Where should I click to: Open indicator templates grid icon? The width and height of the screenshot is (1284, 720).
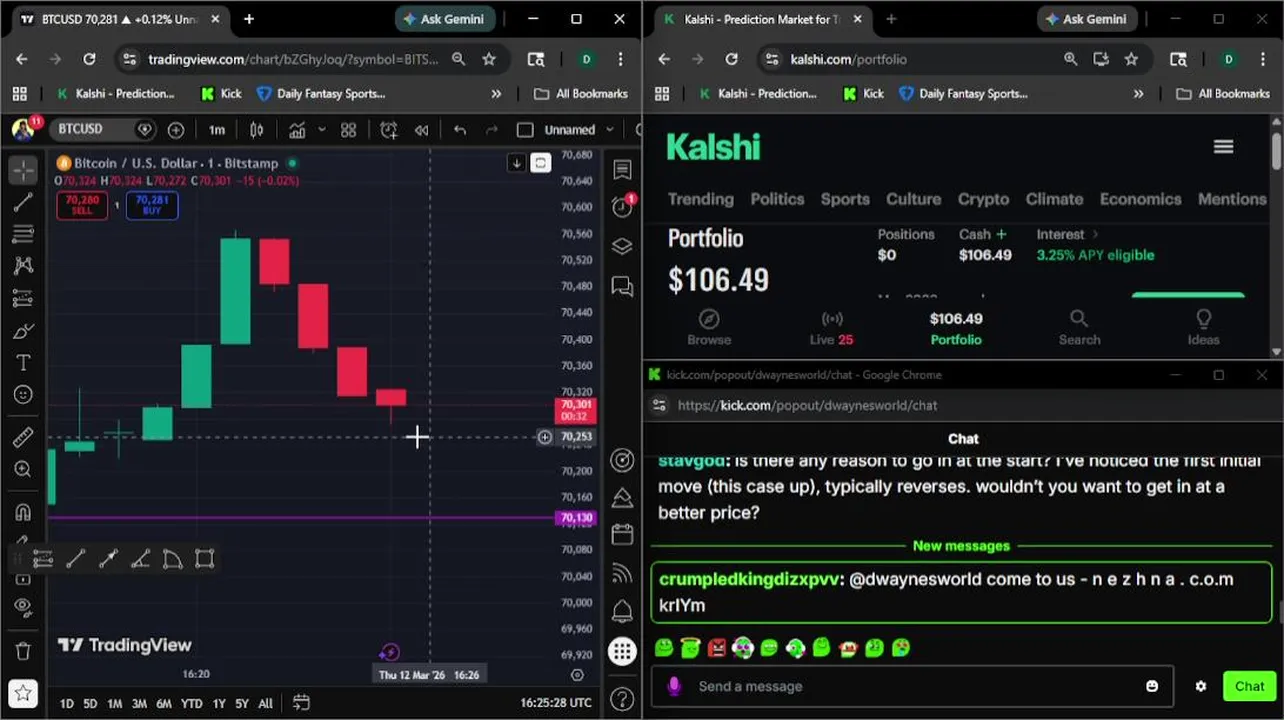coord(348,130)
